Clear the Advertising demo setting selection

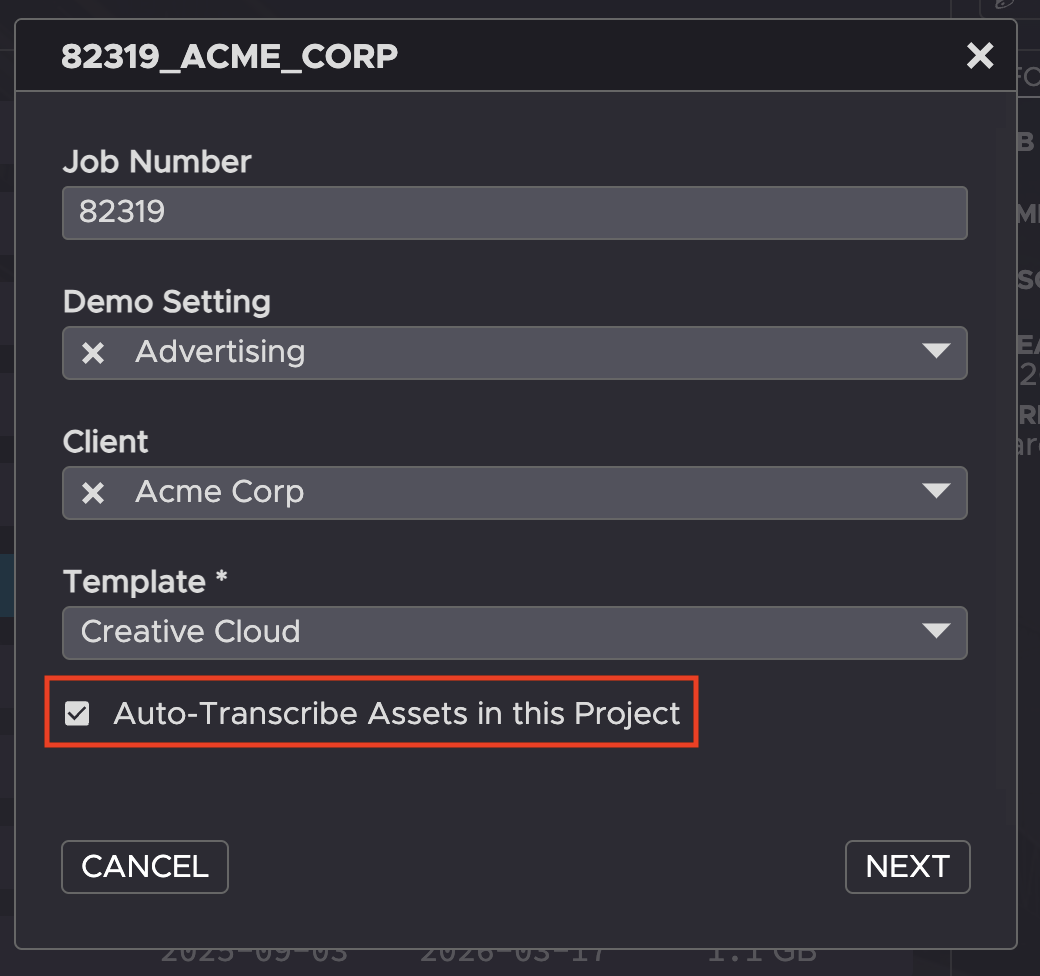tap(93, 353)
